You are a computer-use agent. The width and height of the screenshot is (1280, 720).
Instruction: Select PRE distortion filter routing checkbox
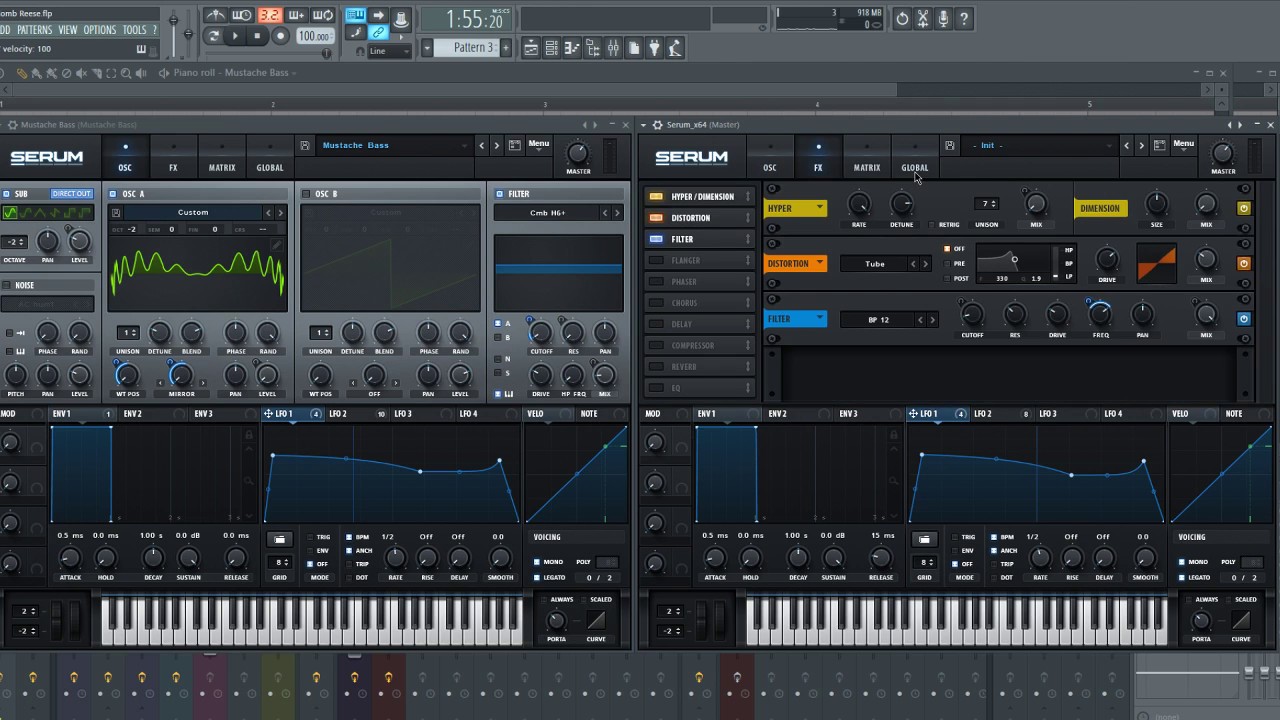pos(948,264)
